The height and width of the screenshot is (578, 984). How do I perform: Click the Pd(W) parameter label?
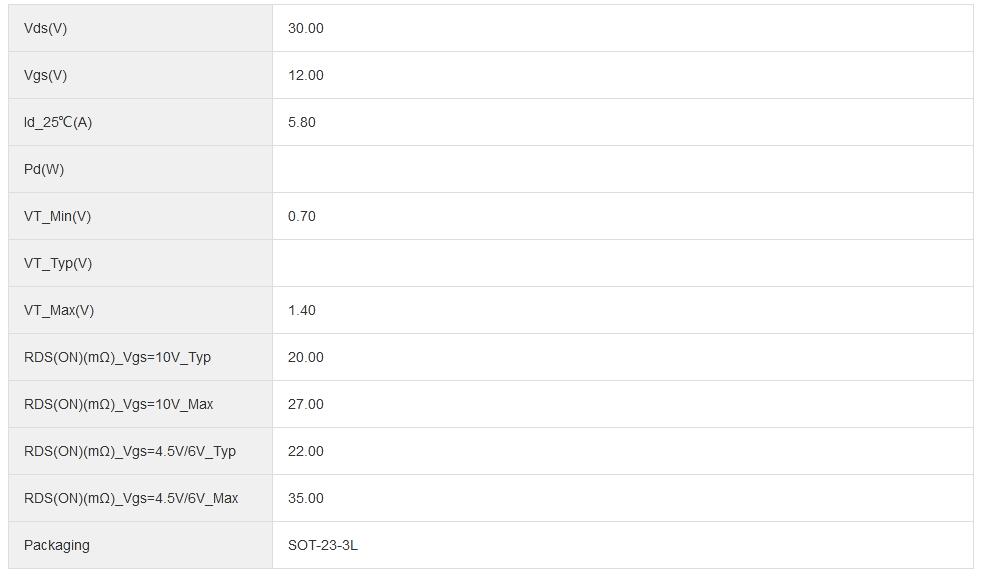pyautogui.click(x=44, y=169)
